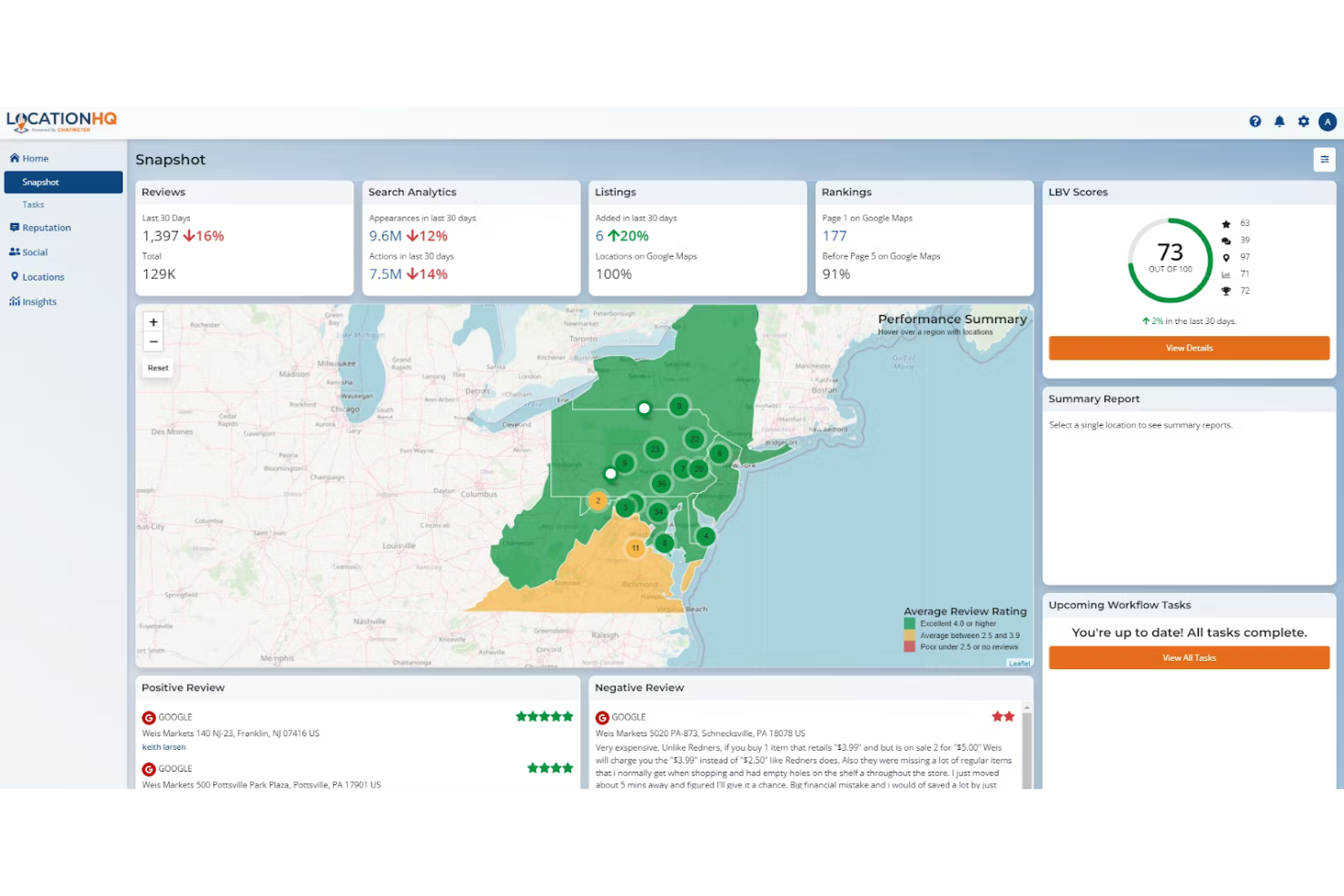Screen dimensions: 1344x896
Task: Select the map cluster marked 34
Action: [658, 512]
